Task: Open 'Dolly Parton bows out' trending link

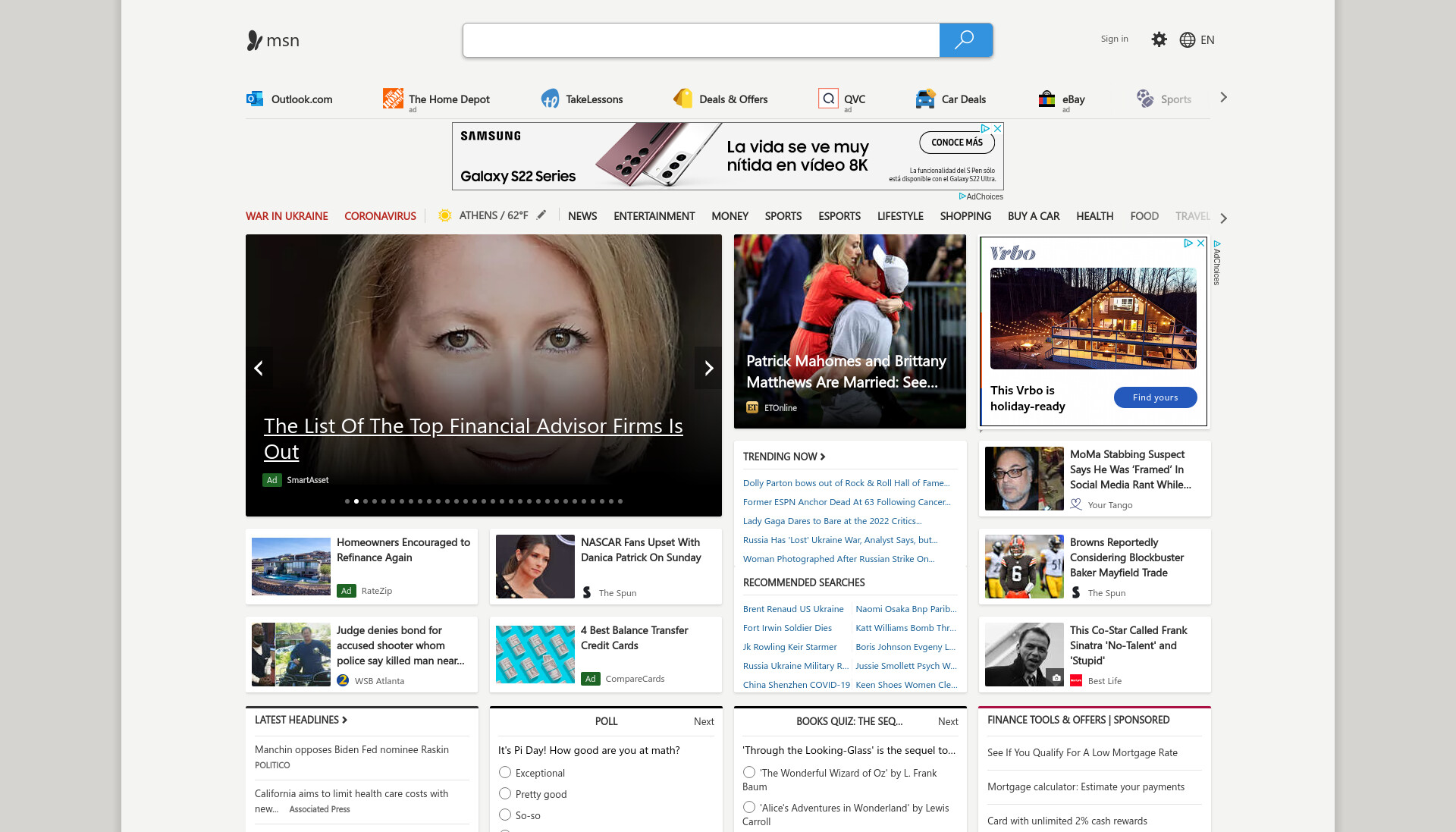Action: [846, 483]
